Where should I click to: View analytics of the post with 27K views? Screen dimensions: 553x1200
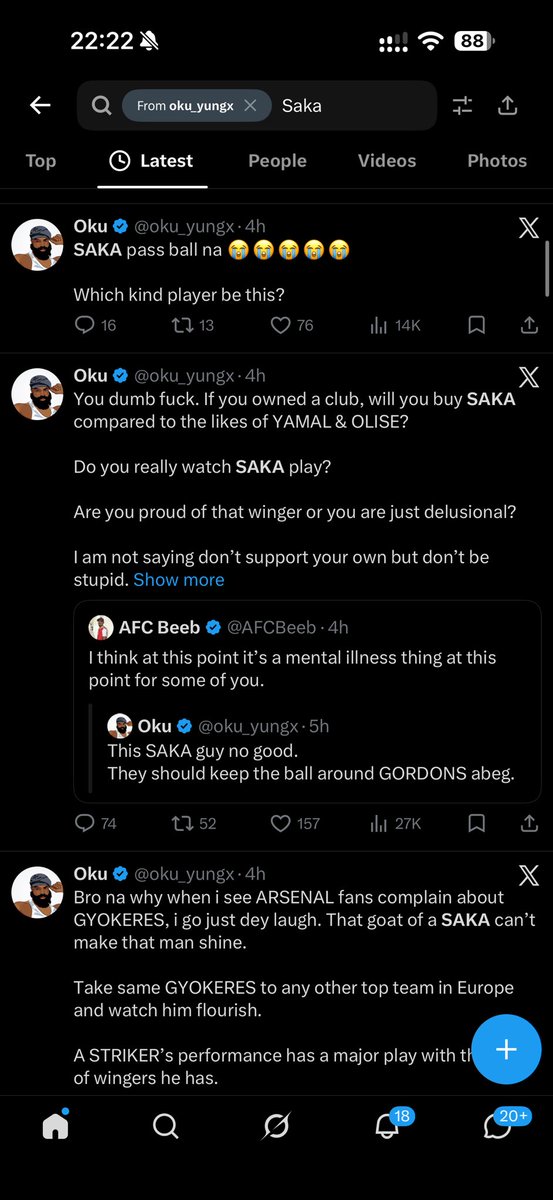tap(396, 823)
